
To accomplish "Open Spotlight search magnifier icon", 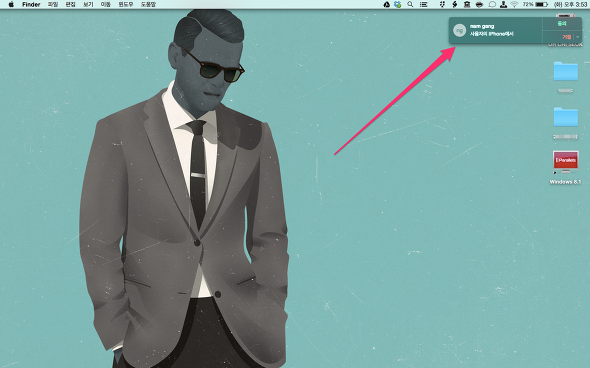I will click(x=410, y=5).
